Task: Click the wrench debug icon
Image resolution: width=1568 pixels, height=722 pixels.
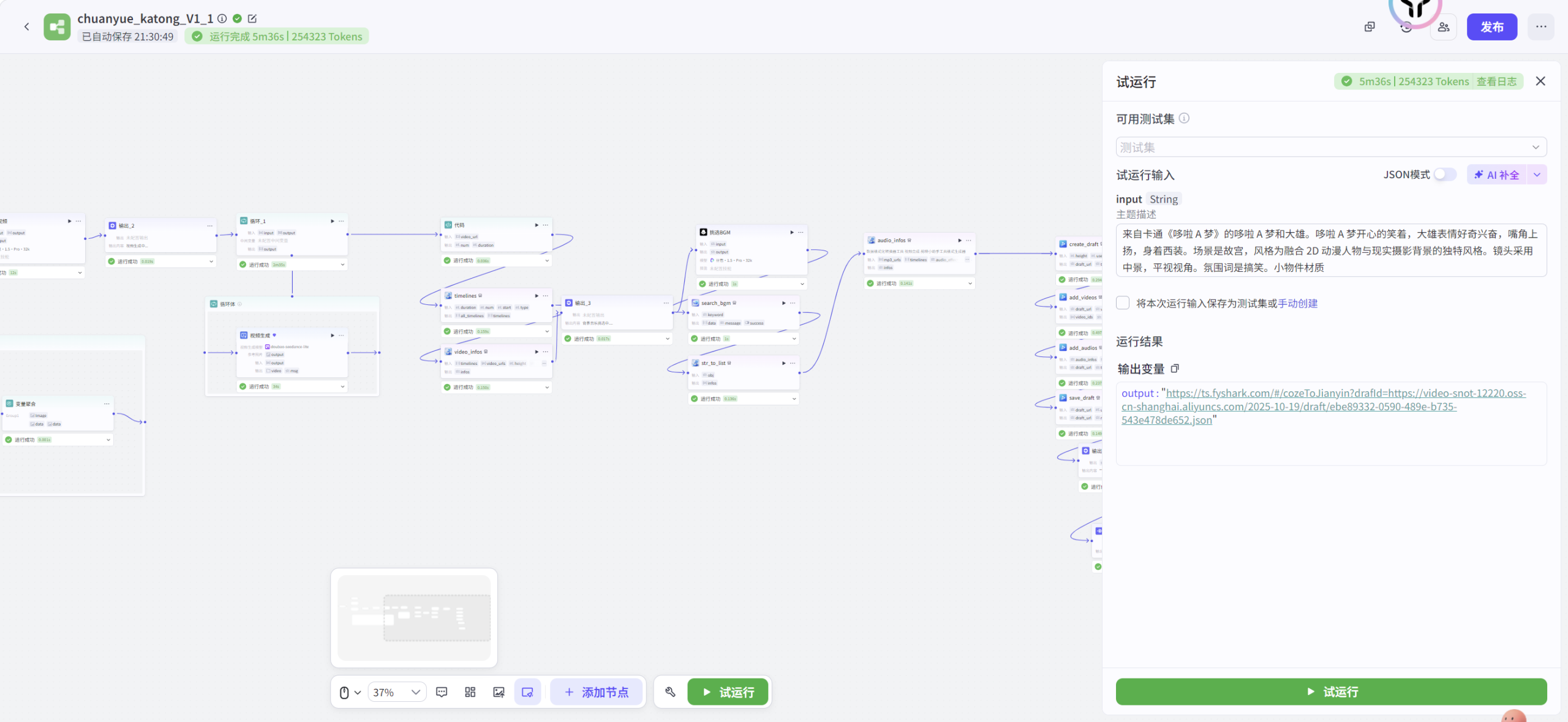Action: pos(670,692)
